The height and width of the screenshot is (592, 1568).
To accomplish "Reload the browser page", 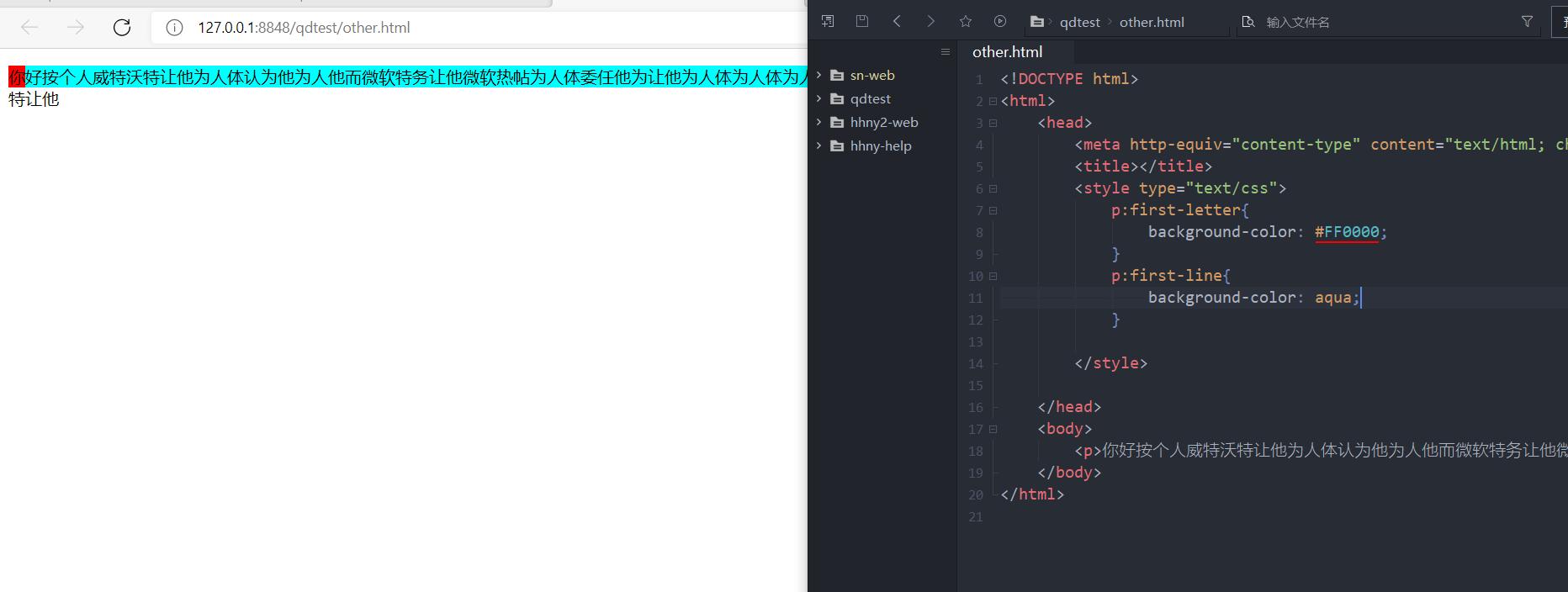I will coord(122,28).
